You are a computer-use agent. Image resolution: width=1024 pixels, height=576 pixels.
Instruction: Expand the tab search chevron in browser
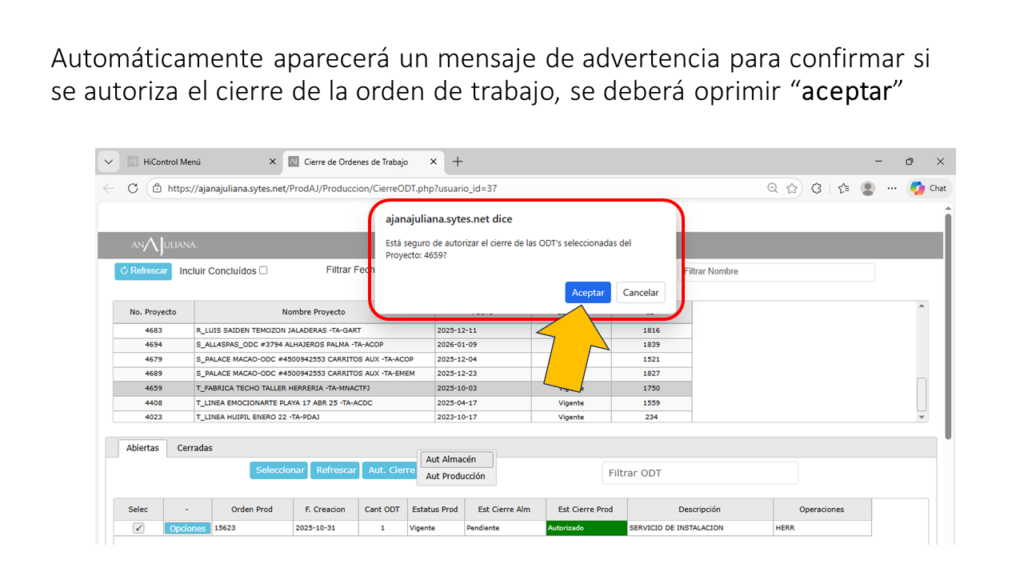tap(109, 161)
